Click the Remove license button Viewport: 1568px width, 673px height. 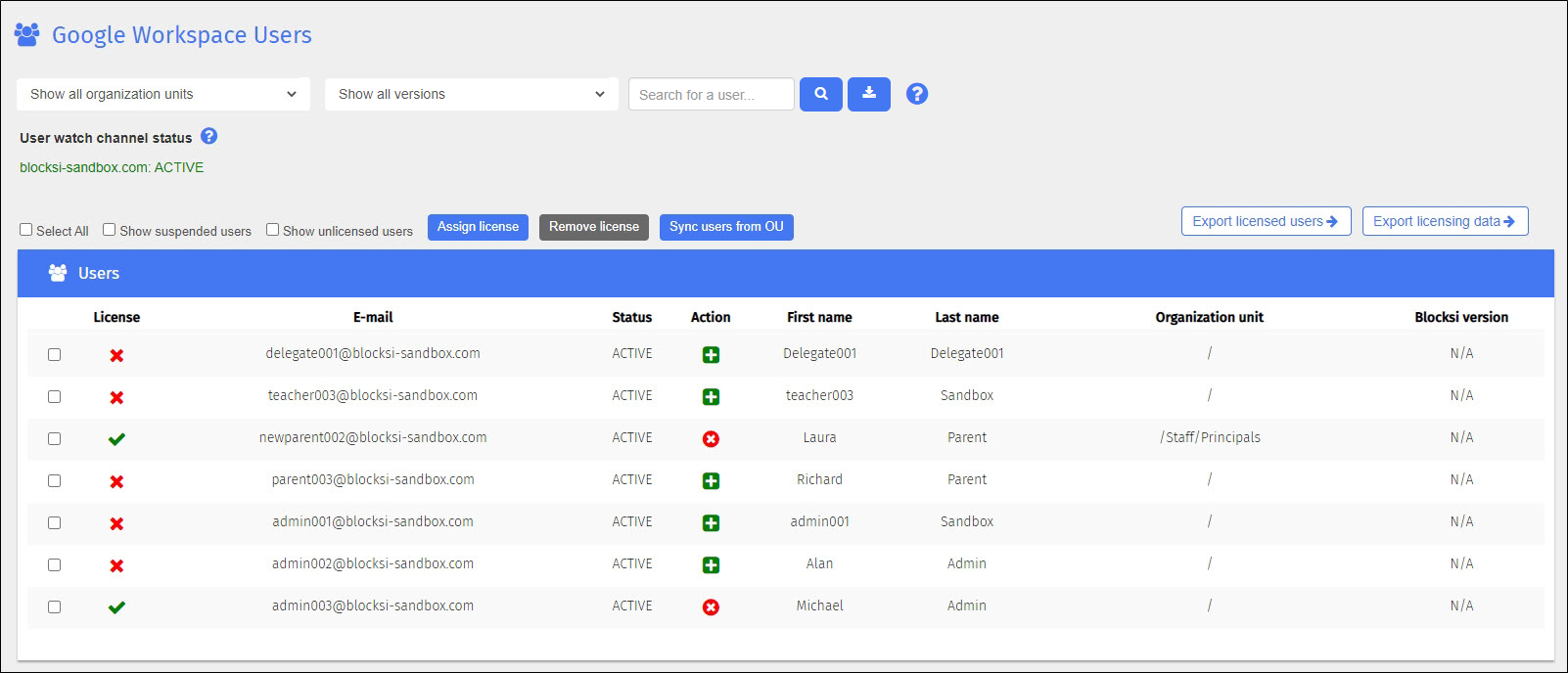pos(594,227)
